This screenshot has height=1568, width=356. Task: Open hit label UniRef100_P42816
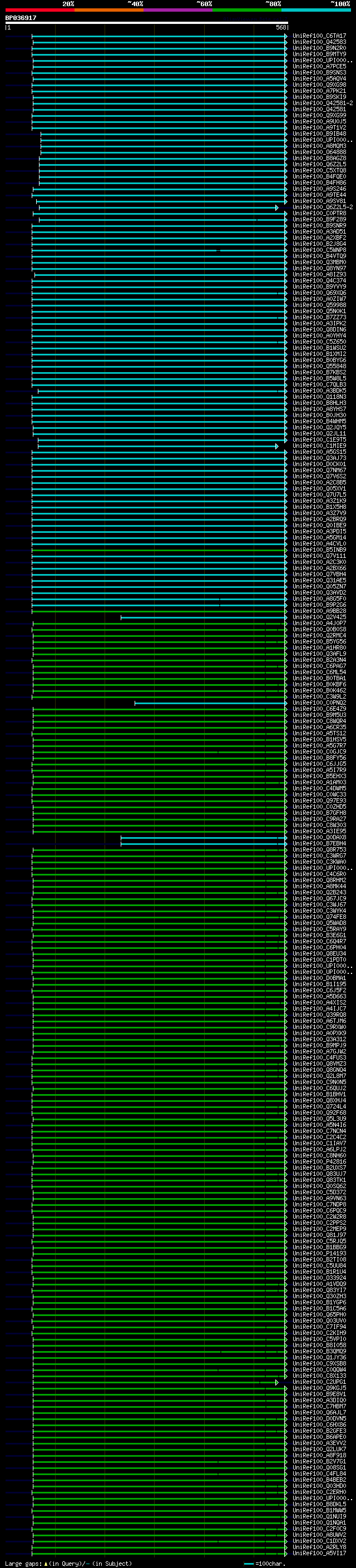pyautogui.click(x=319, y=1161)
